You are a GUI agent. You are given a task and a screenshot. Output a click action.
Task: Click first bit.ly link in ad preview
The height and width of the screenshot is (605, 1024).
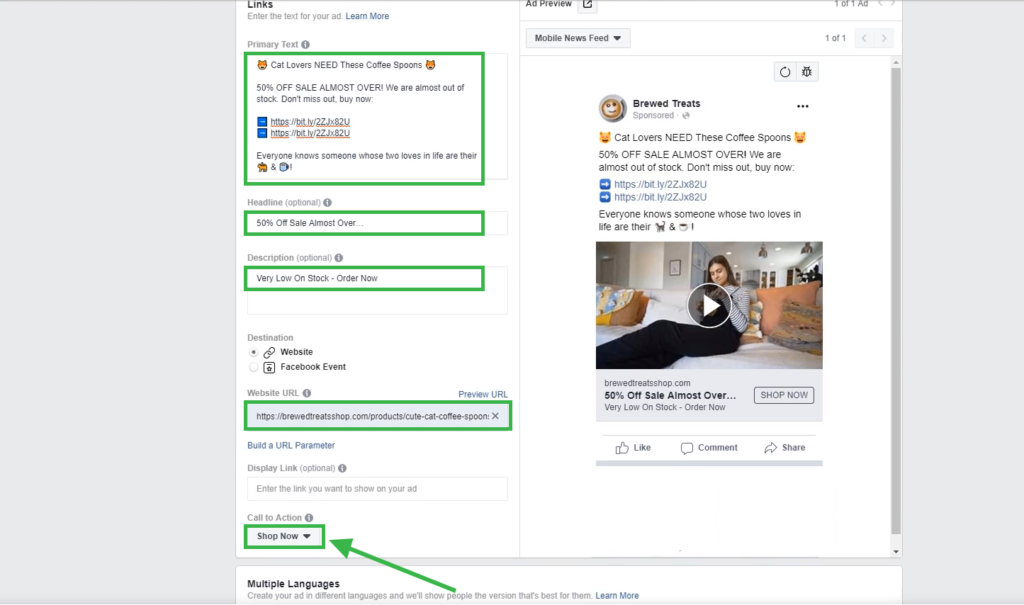coord(660,184)
